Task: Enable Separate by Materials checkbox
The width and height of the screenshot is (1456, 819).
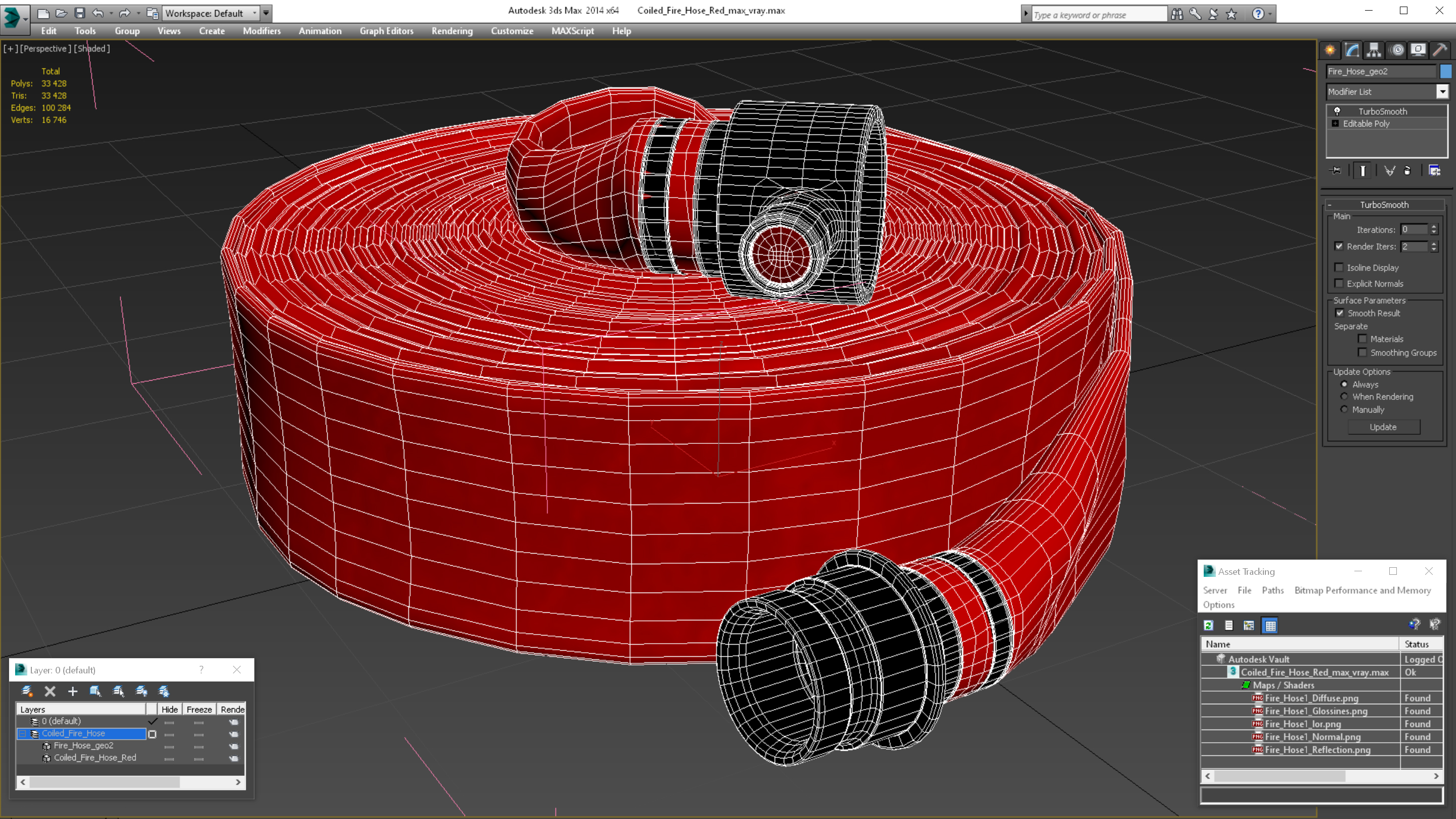Action: 1363,339
